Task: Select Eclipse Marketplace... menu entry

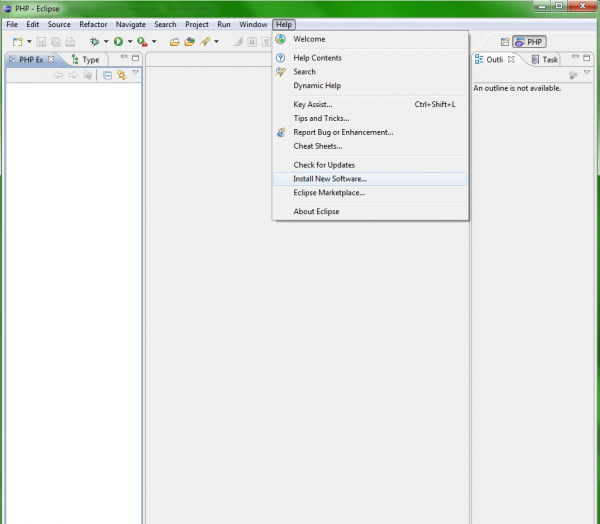Action: (370, 193)
